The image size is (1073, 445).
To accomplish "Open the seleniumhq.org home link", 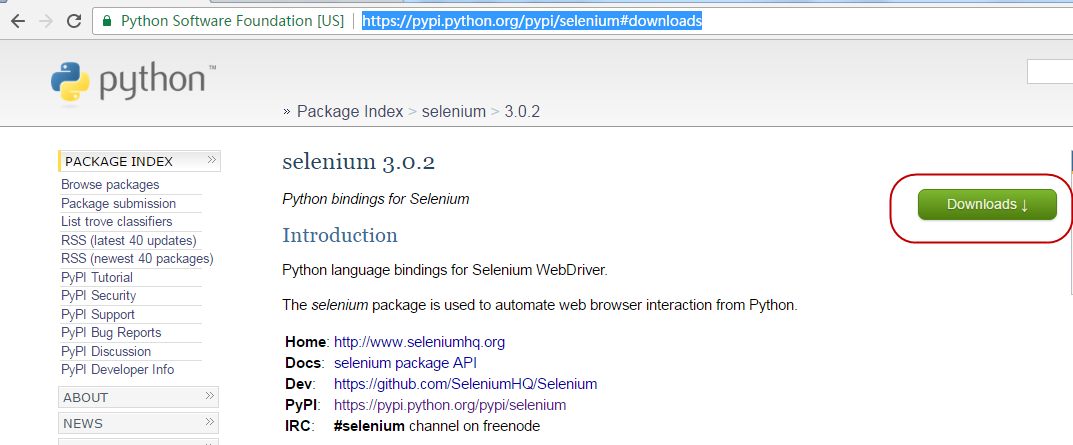I will pos(419,342).
